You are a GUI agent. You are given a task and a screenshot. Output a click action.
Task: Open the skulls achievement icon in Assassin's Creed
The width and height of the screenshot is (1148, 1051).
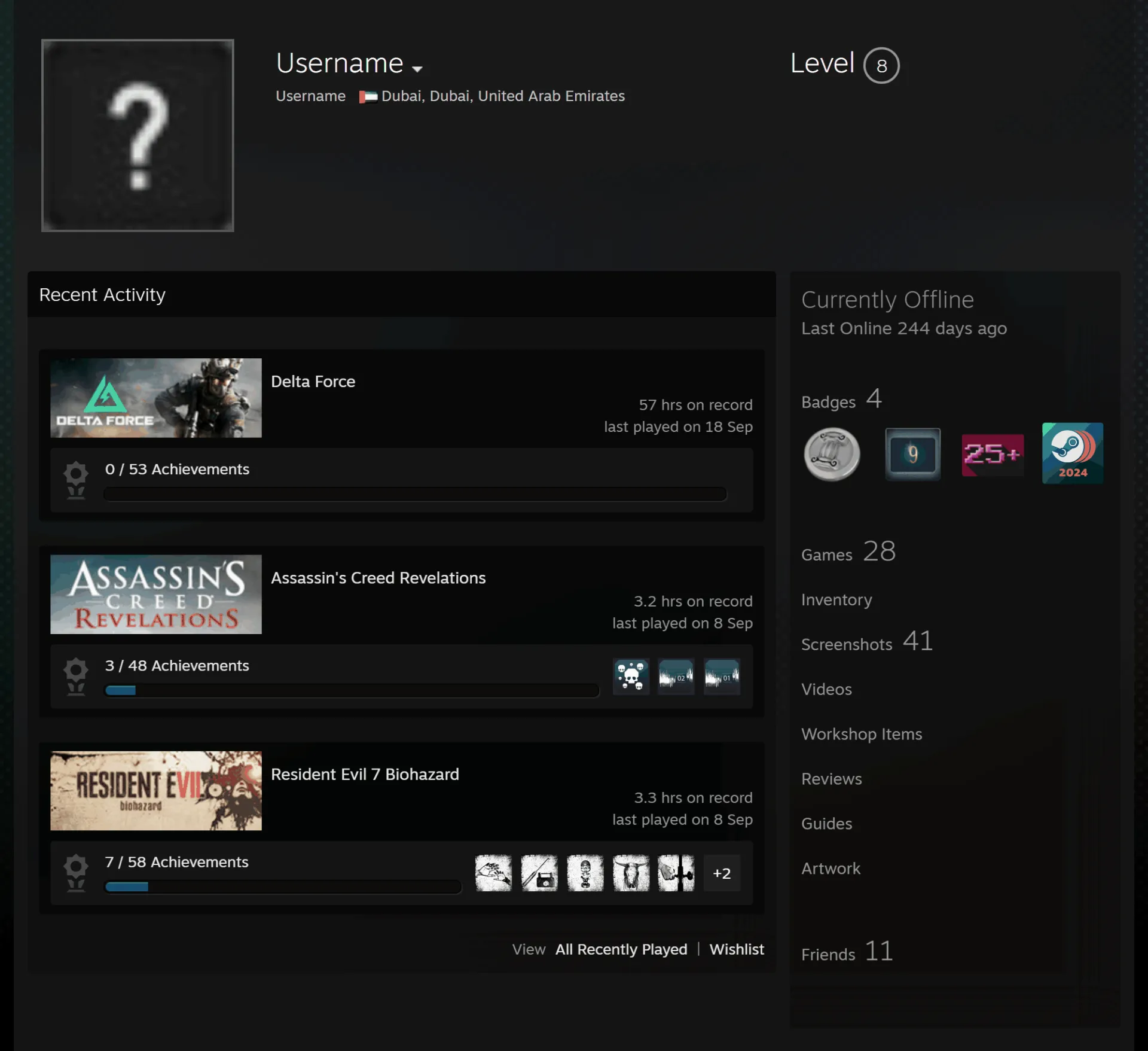pos(631,677)
